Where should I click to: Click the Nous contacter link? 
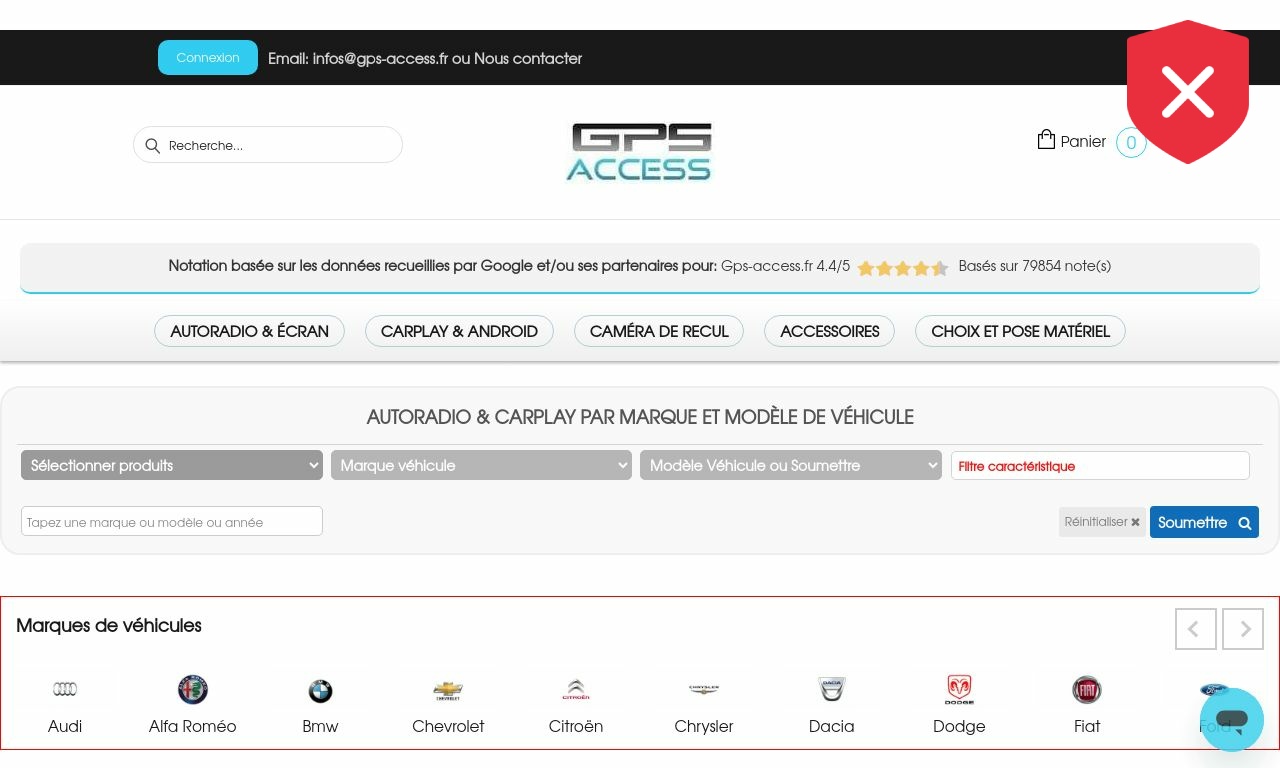point(528,58)
